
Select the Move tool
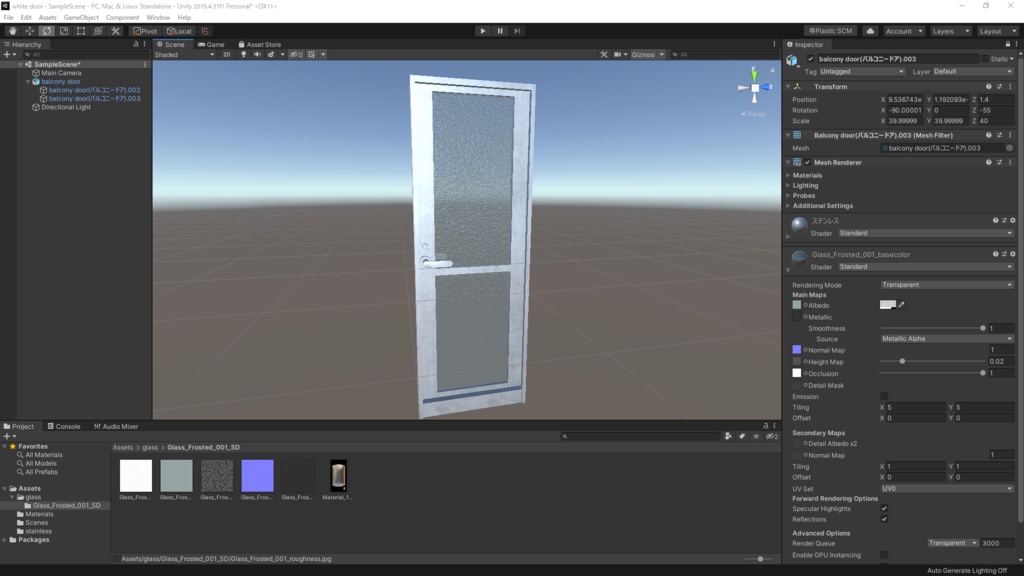click(x=29, y=31)
